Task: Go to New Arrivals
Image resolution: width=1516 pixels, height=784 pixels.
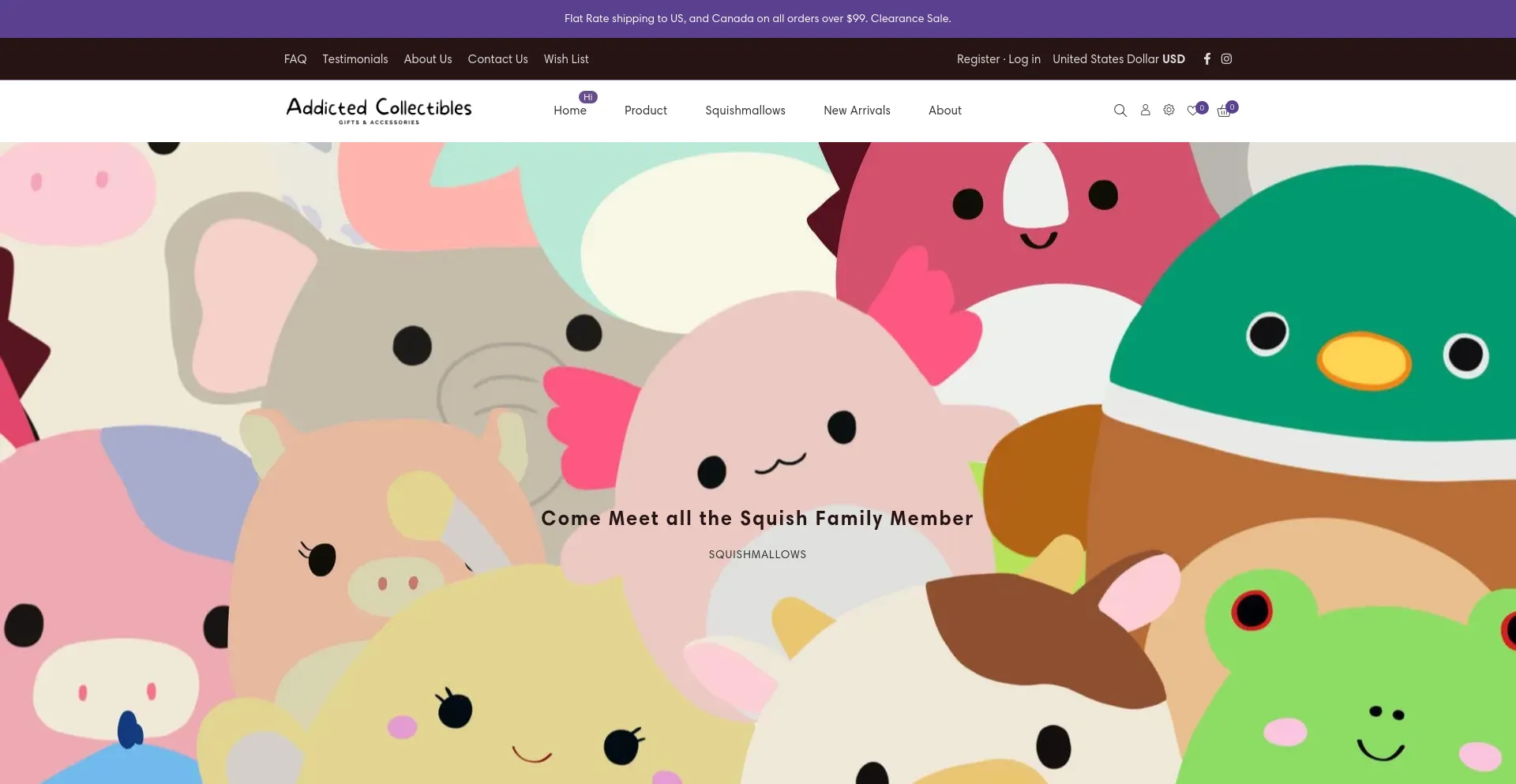Action: click(x=857, y=111)
